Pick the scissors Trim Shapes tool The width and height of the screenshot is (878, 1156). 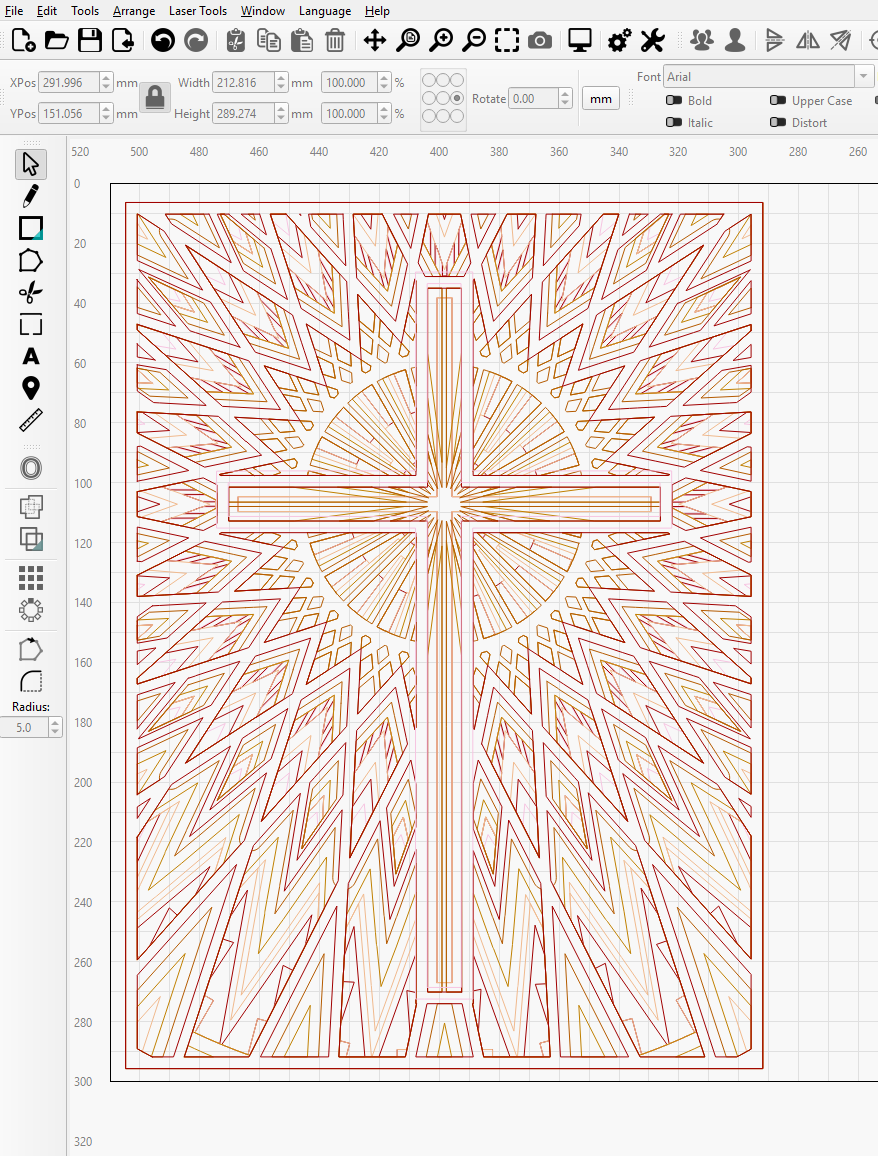[x=30, y=293]
